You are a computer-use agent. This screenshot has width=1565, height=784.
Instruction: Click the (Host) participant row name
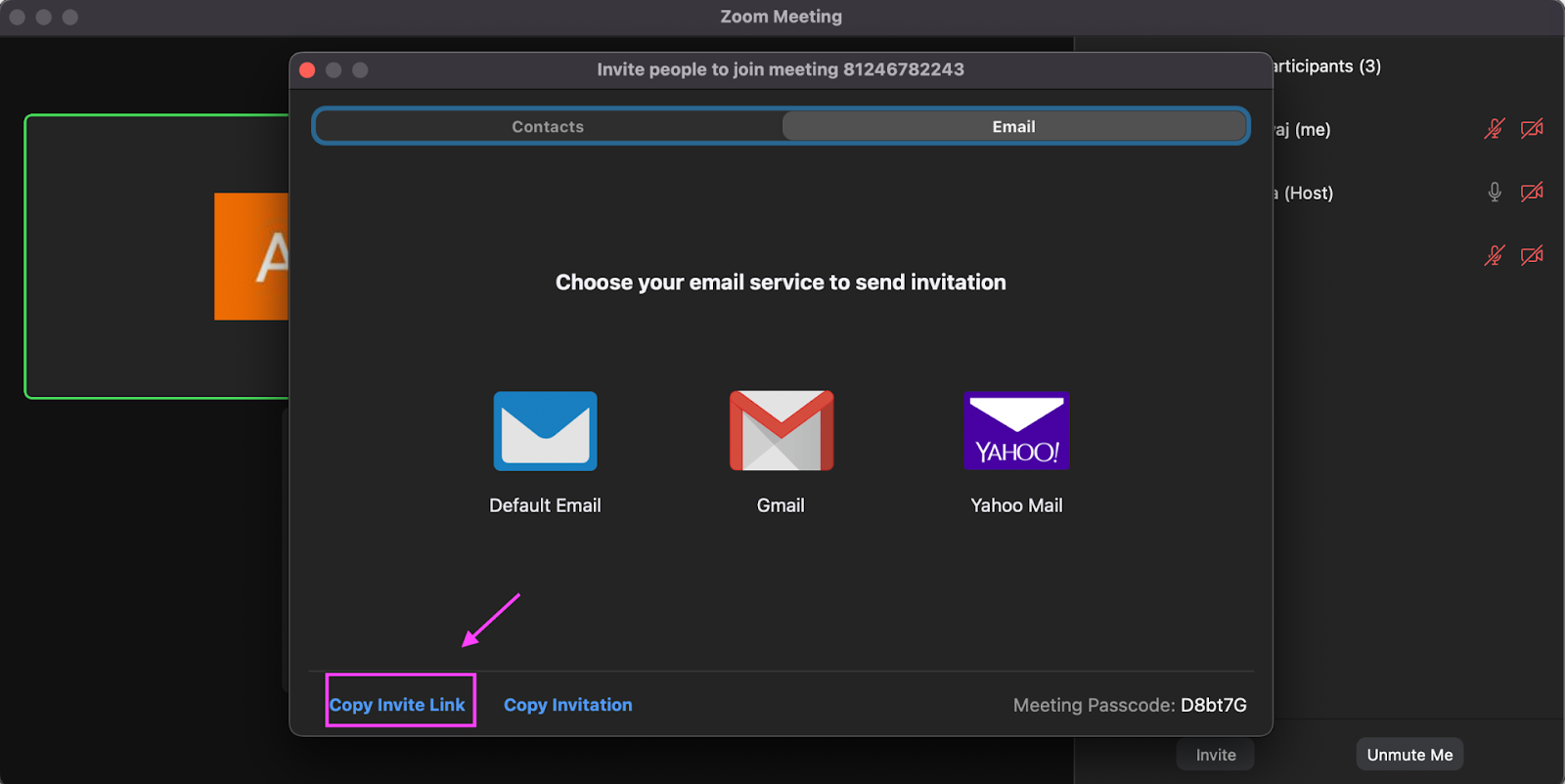[1304, 193]
